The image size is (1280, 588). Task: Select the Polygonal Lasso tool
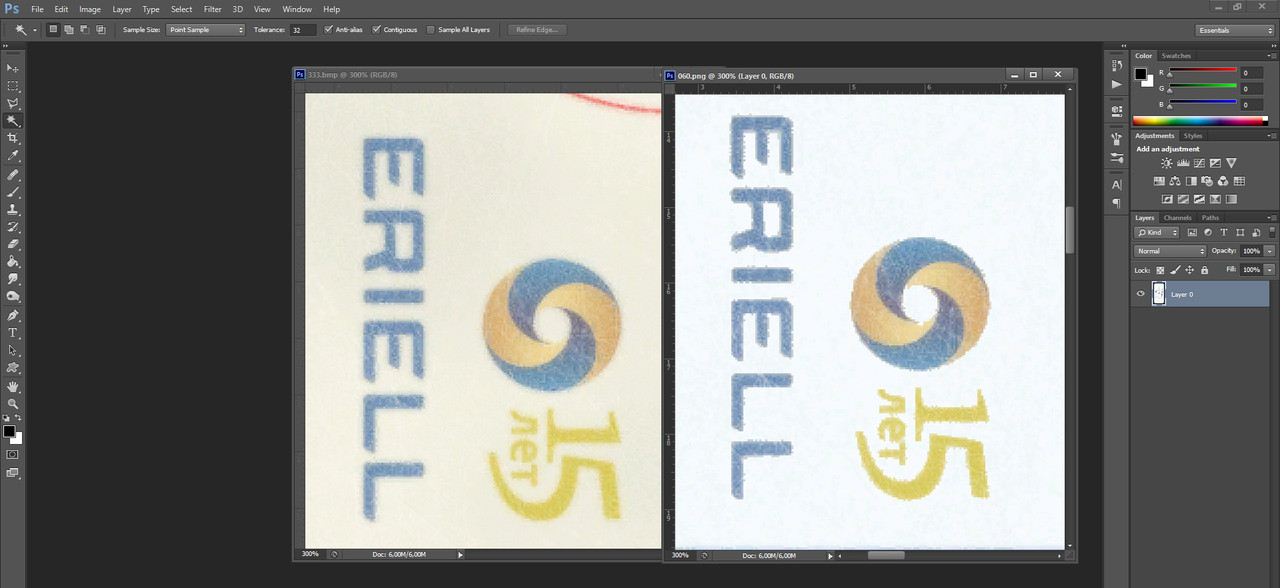point(13,103)
